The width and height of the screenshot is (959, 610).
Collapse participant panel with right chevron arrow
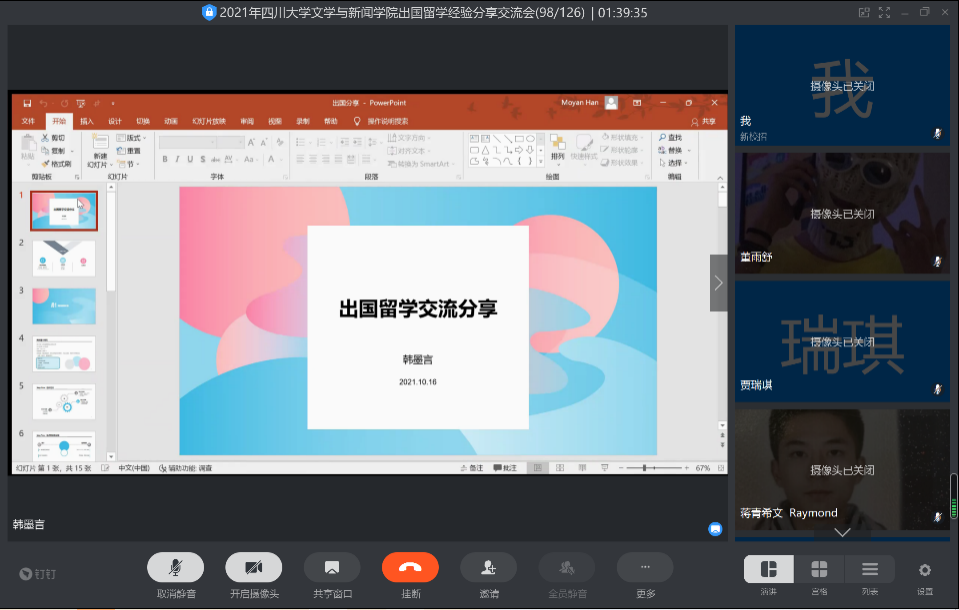click(718, 283)
